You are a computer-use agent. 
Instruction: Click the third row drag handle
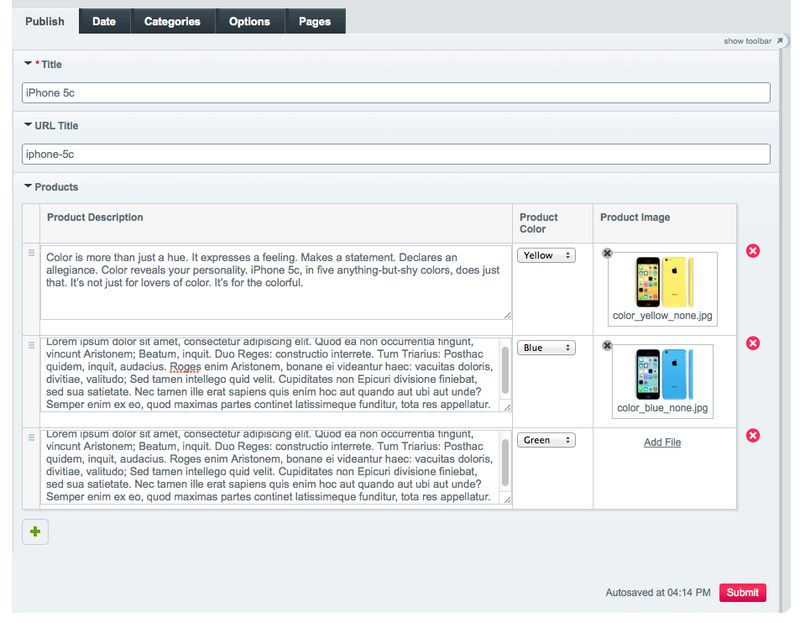click(x=31, y=437)
